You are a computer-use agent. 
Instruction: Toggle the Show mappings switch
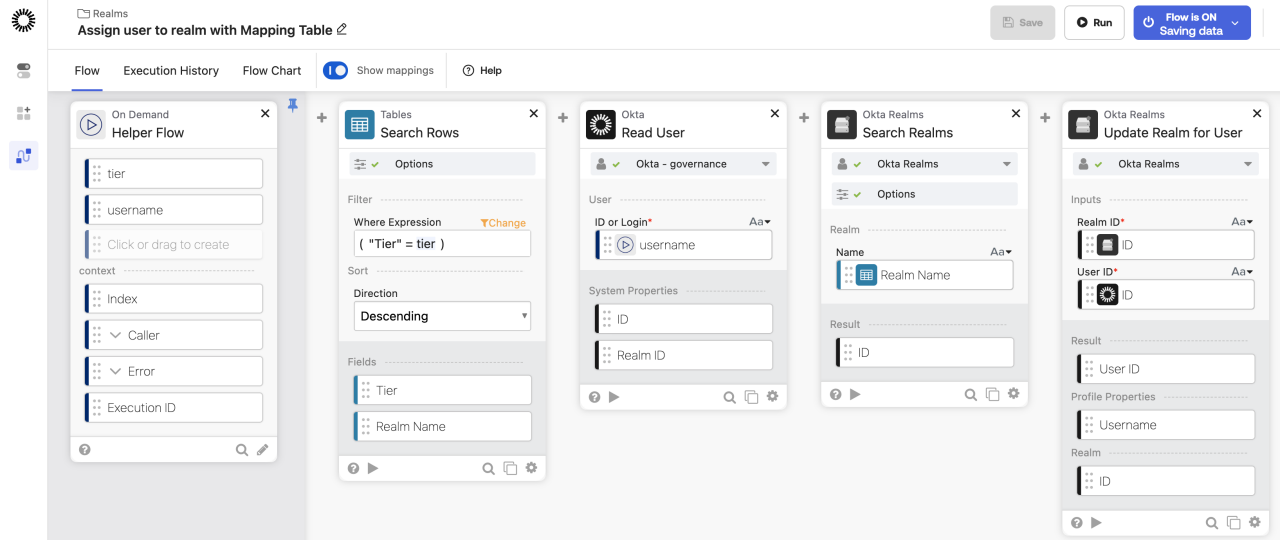336,71
